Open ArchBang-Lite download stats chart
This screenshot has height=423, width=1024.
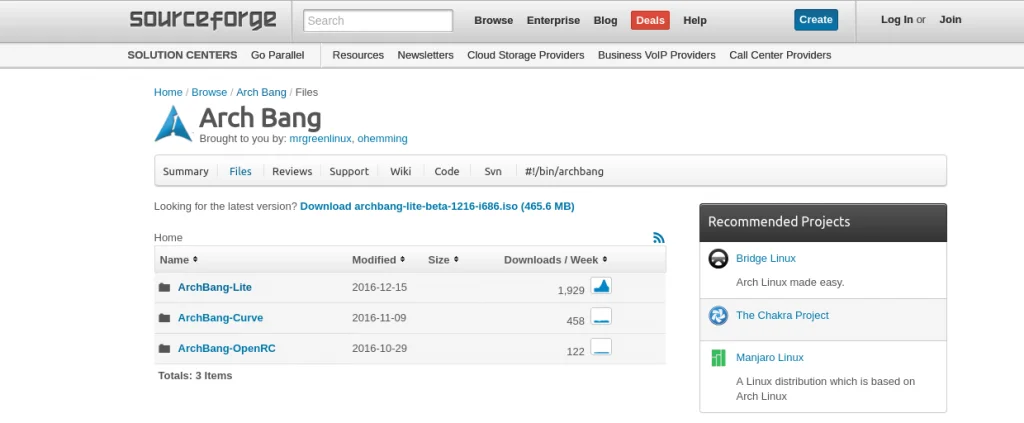[601, 286]
